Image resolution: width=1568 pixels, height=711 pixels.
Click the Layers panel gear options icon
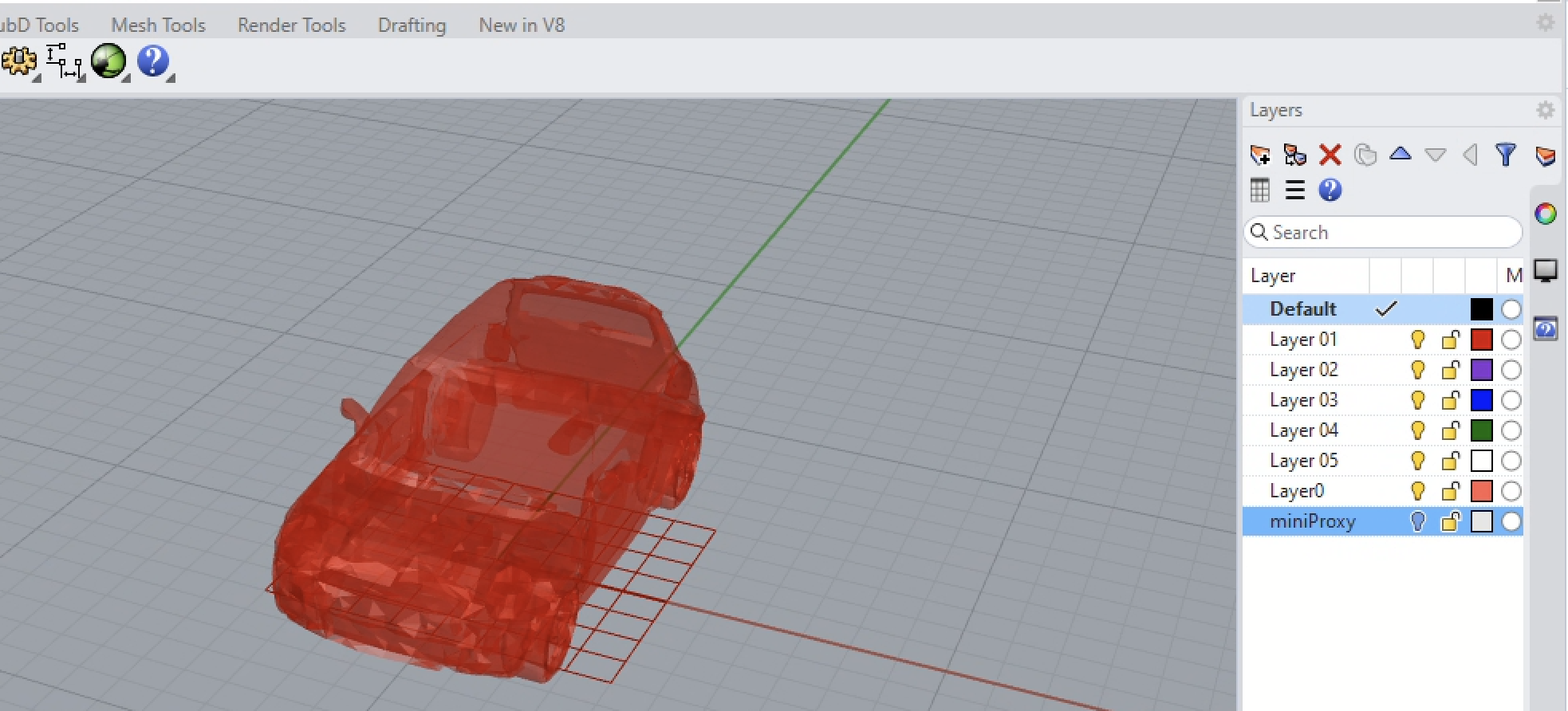1546,110
